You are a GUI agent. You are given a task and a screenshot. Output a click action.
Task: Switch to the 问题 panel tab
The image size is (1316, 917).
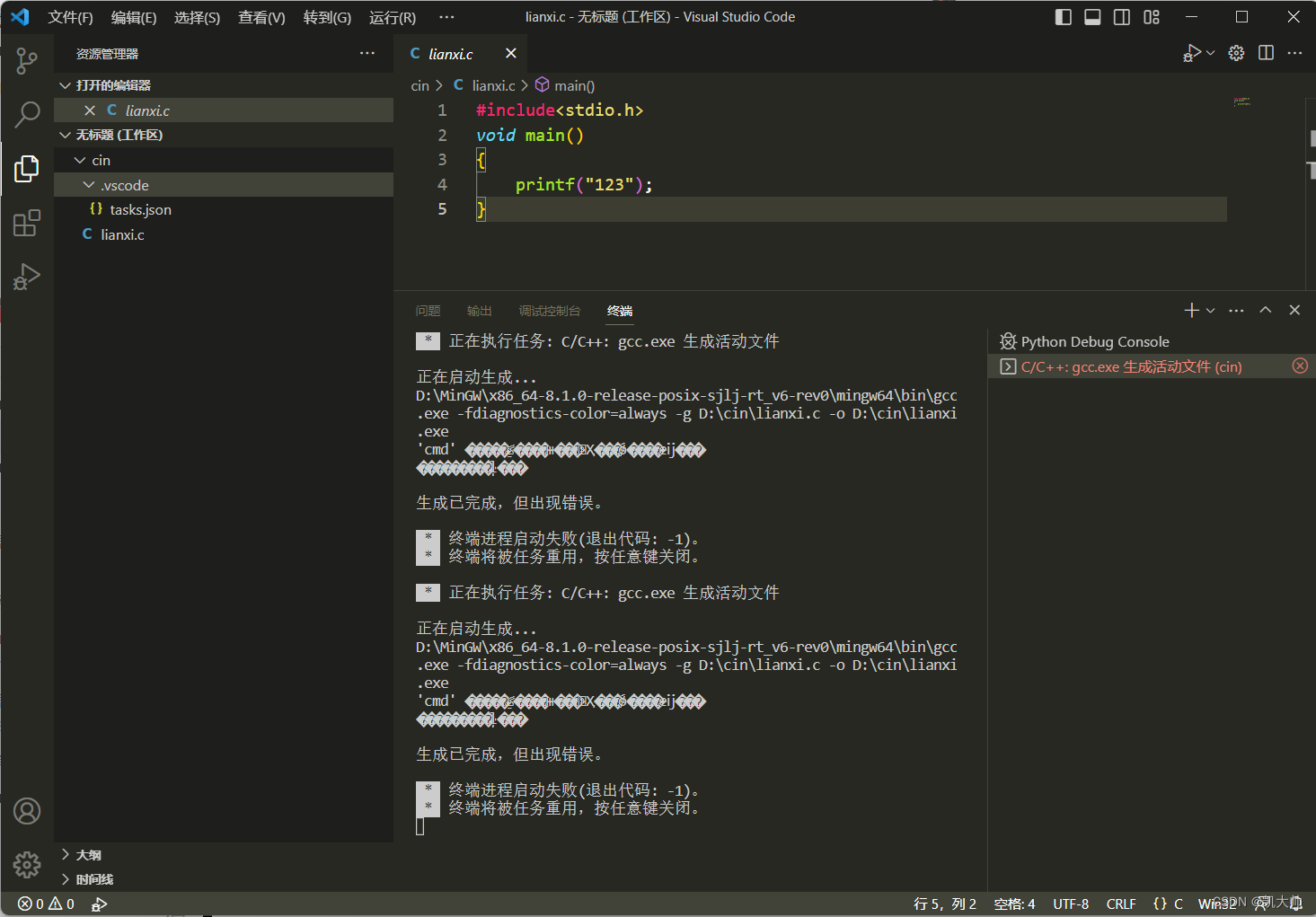click(428, 311)
